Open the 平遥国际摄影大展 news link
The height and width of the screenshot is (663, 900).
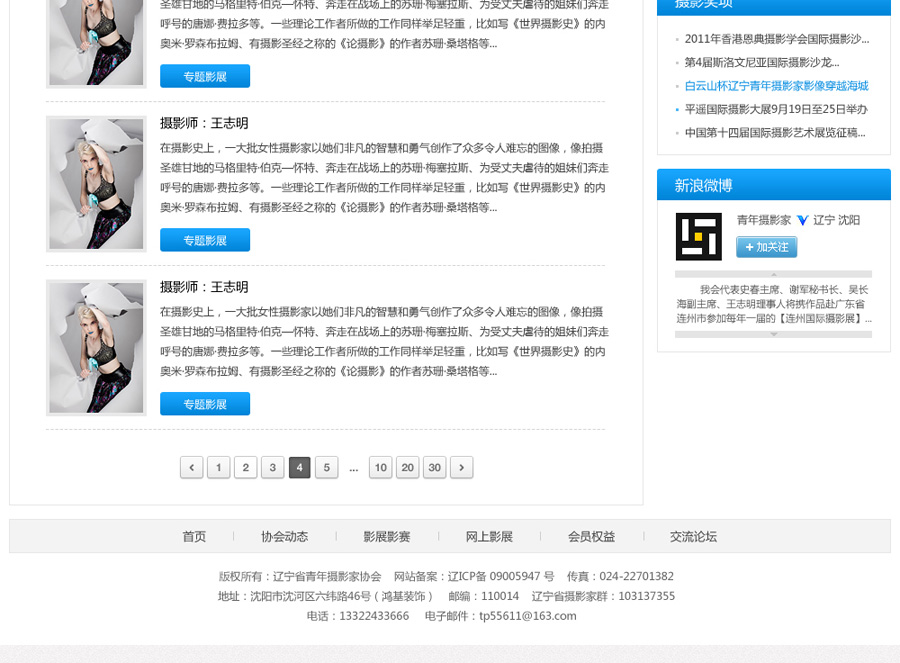coord(776,109)
